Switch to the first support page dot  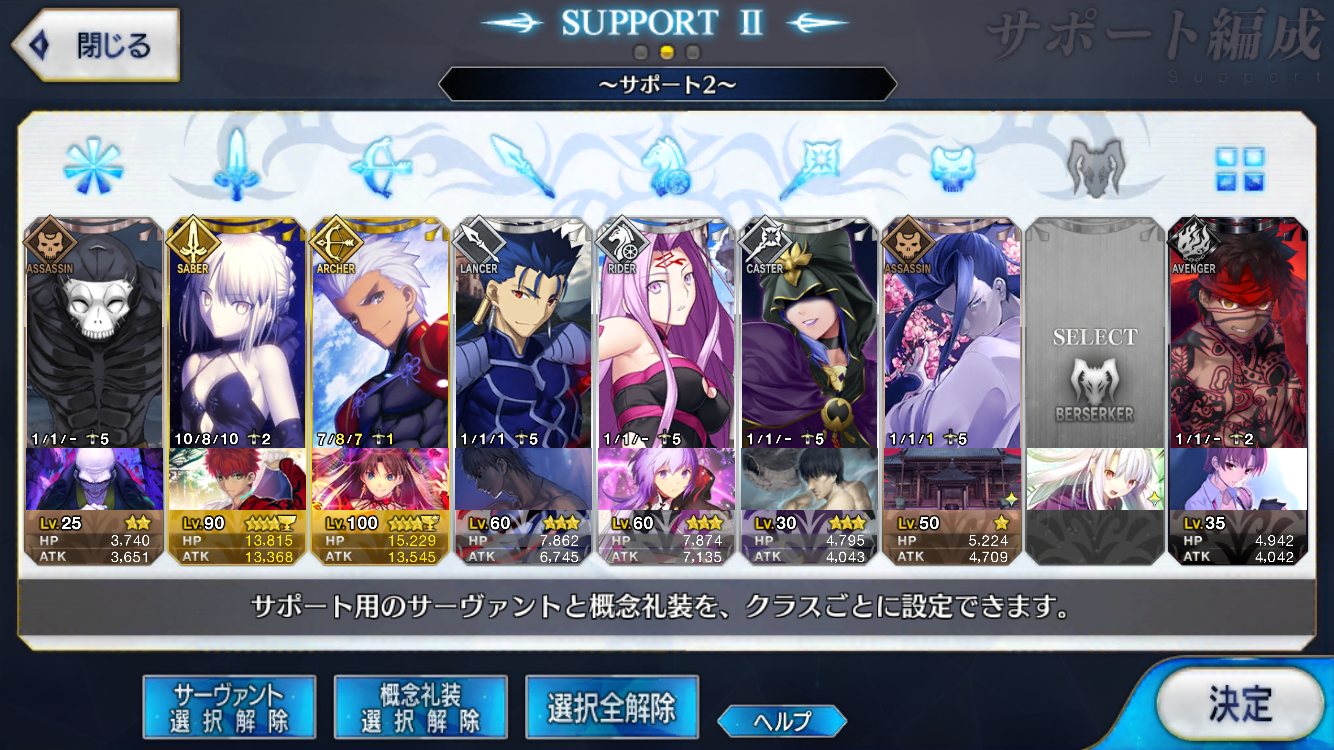(x=642, y=52)
